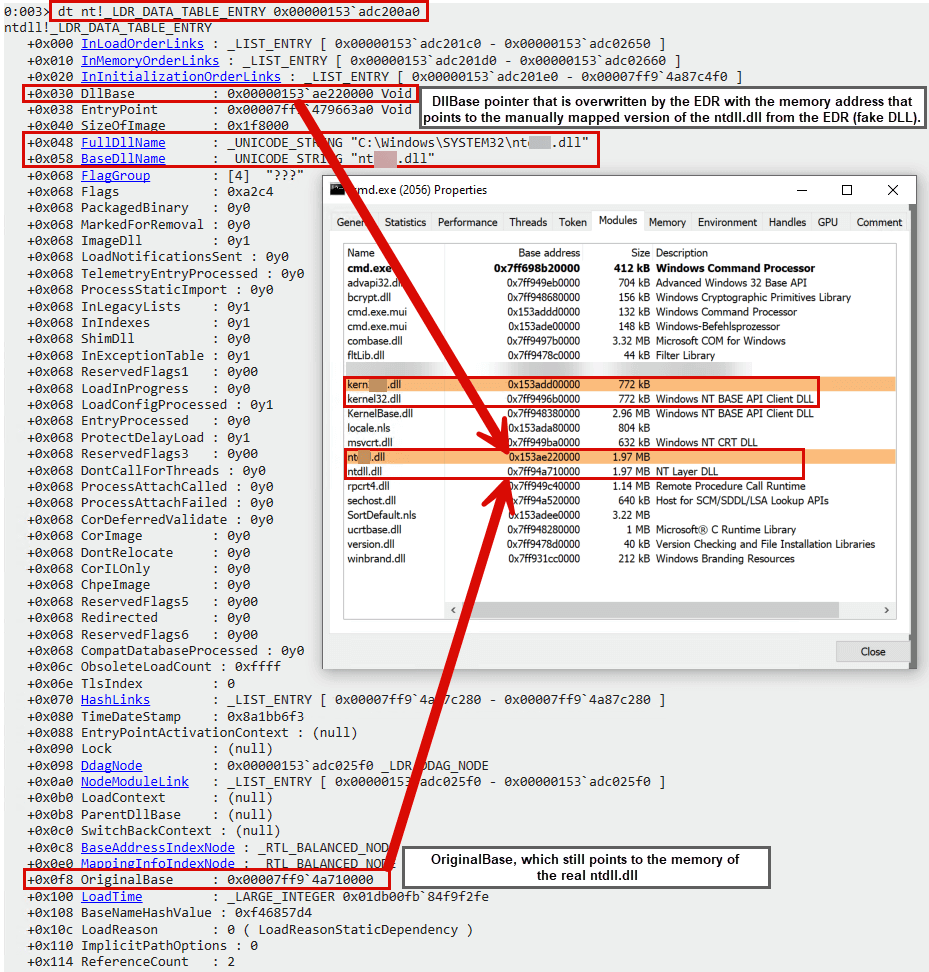Open the HashLinks hyperlink
The width and height of the screenshot is (929, 972).
pos(115,699)
